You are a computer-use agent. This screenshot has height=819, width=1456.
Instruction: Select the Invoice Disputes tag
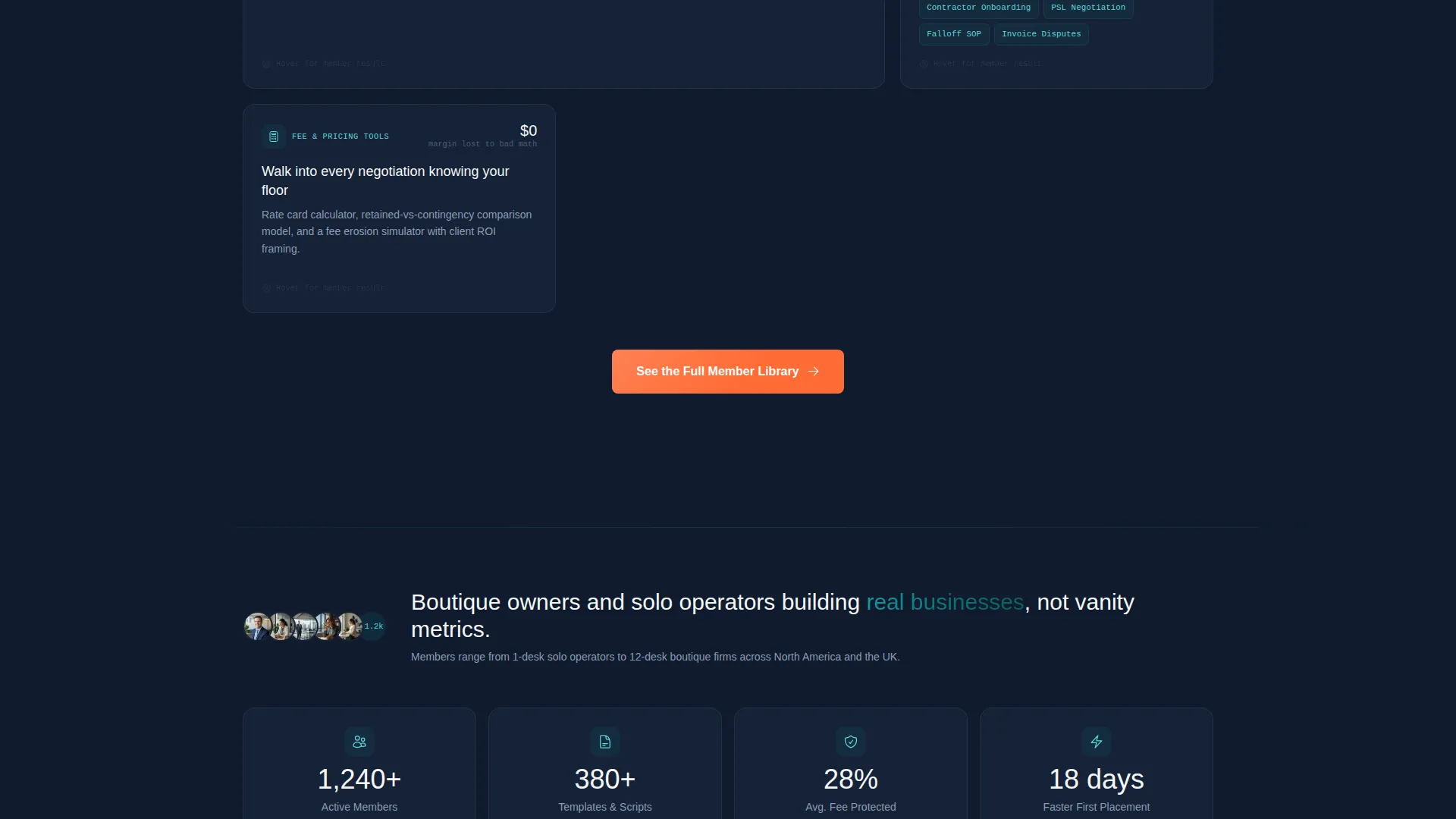click(x=1041, y=34)
